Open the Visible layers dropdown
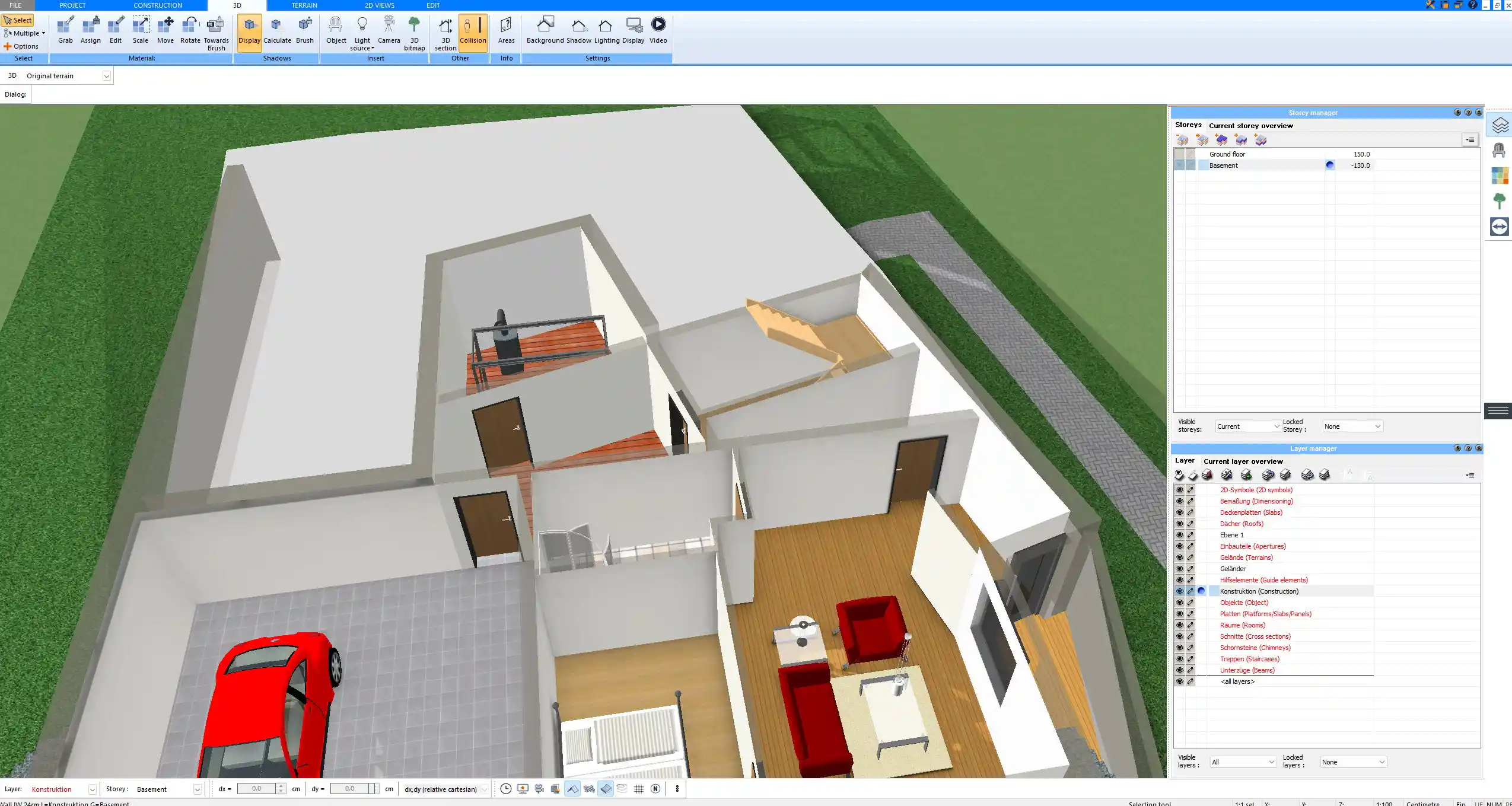 tap(1243, 762)
